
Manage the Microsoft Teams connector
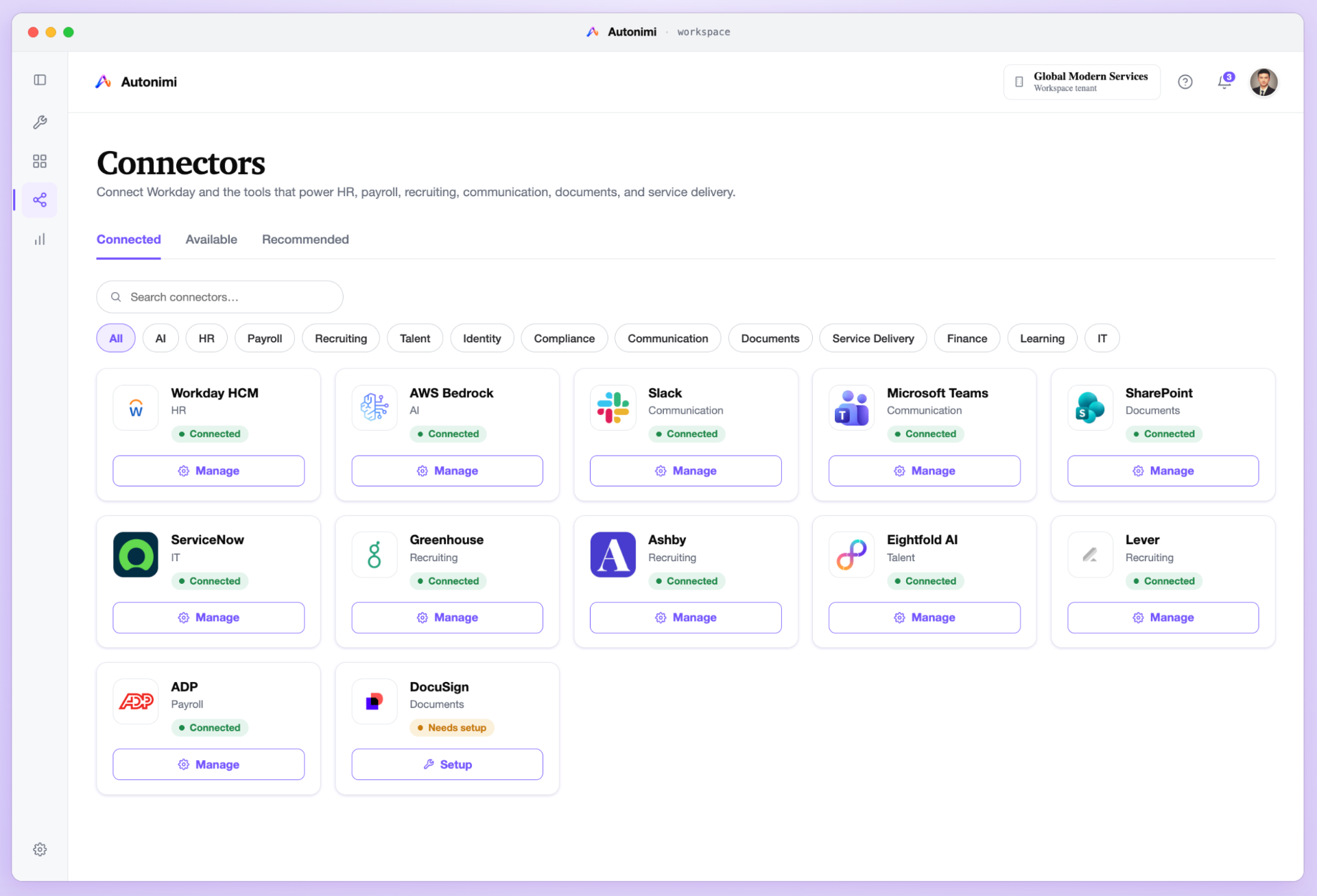click(925, 471)
